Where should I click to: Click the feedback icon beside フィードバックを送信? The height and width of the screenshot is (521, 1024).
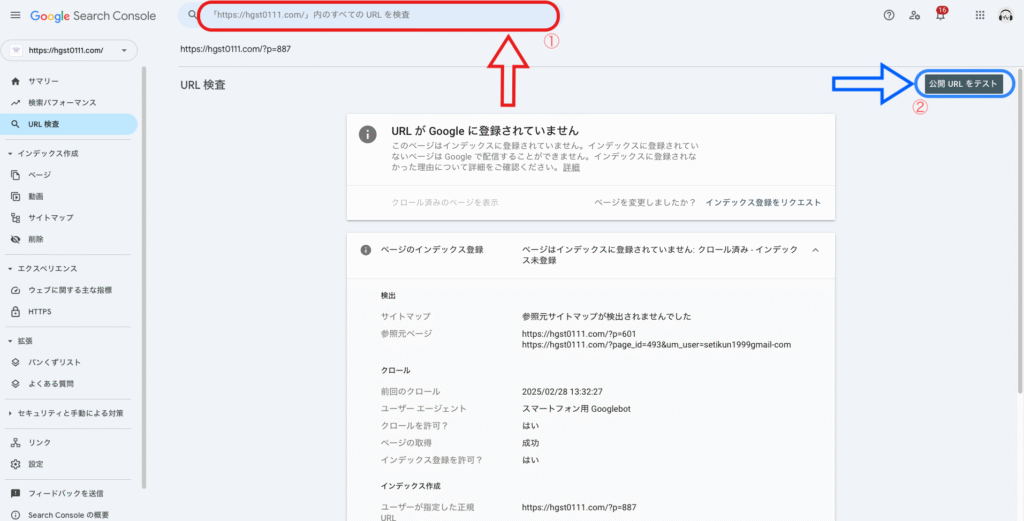[16, 494]
